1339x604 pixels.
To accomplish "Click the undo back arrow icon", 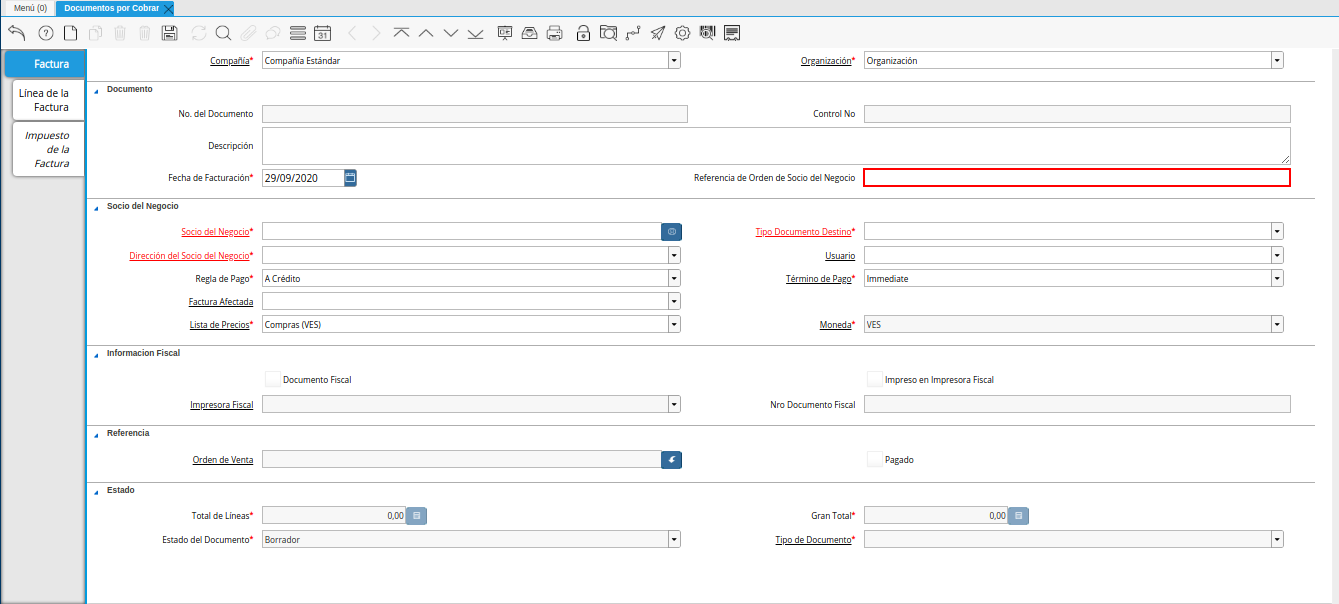I will (16, 33).
